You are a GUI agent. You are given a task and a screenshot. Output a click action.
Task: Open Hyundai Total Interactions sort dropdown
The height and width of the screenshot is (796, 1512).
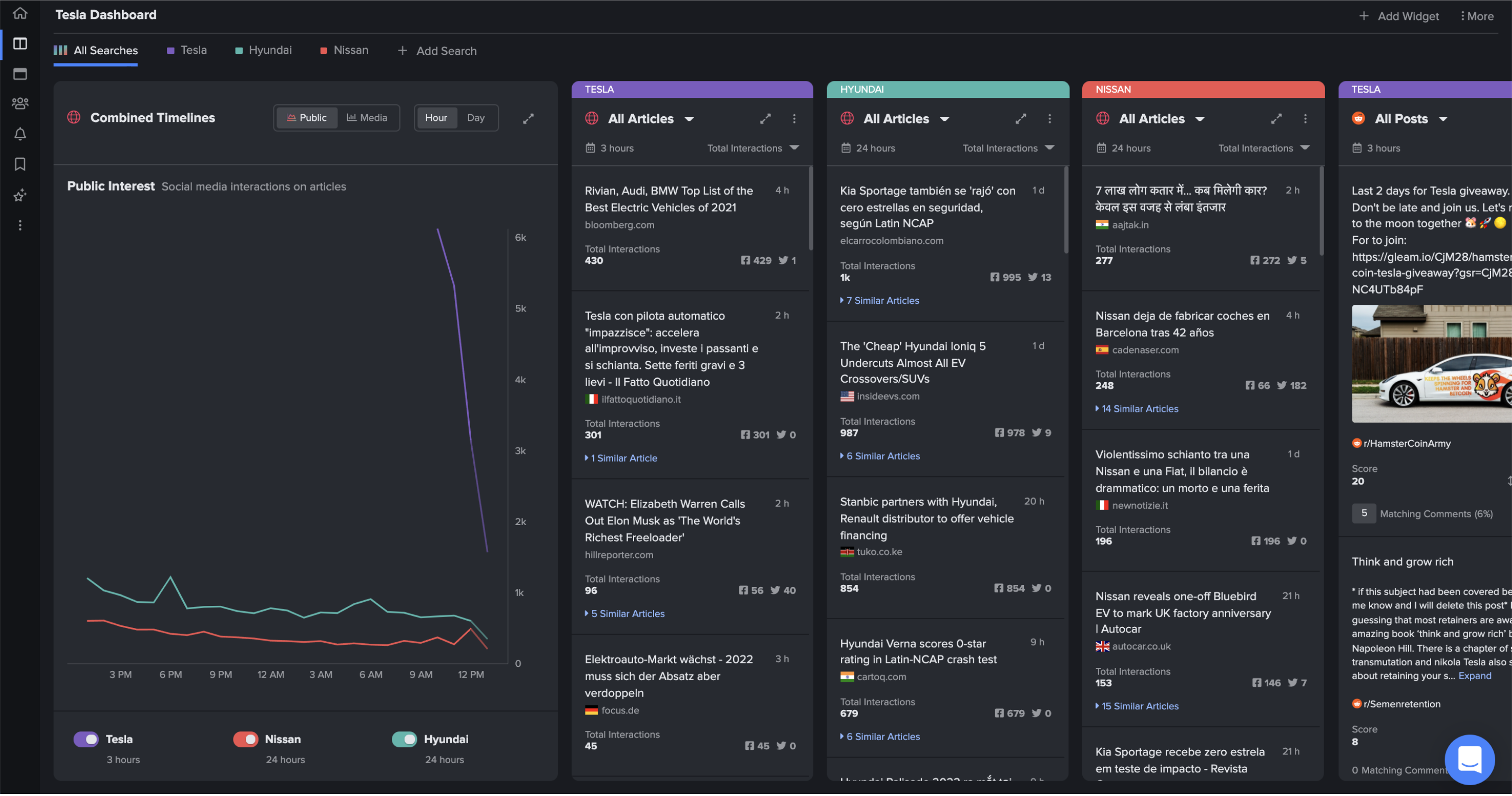click(x=1009, y=149)
